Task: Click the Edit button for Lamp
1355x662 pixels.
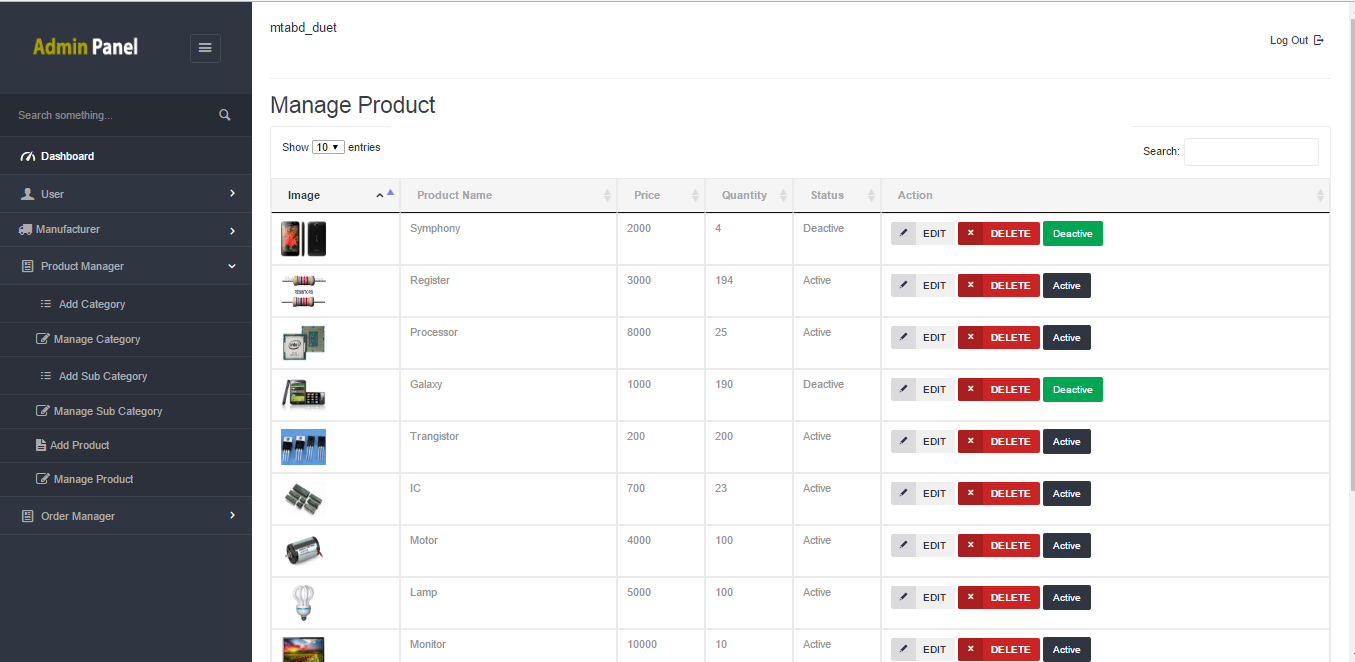Action: [923, 597]
